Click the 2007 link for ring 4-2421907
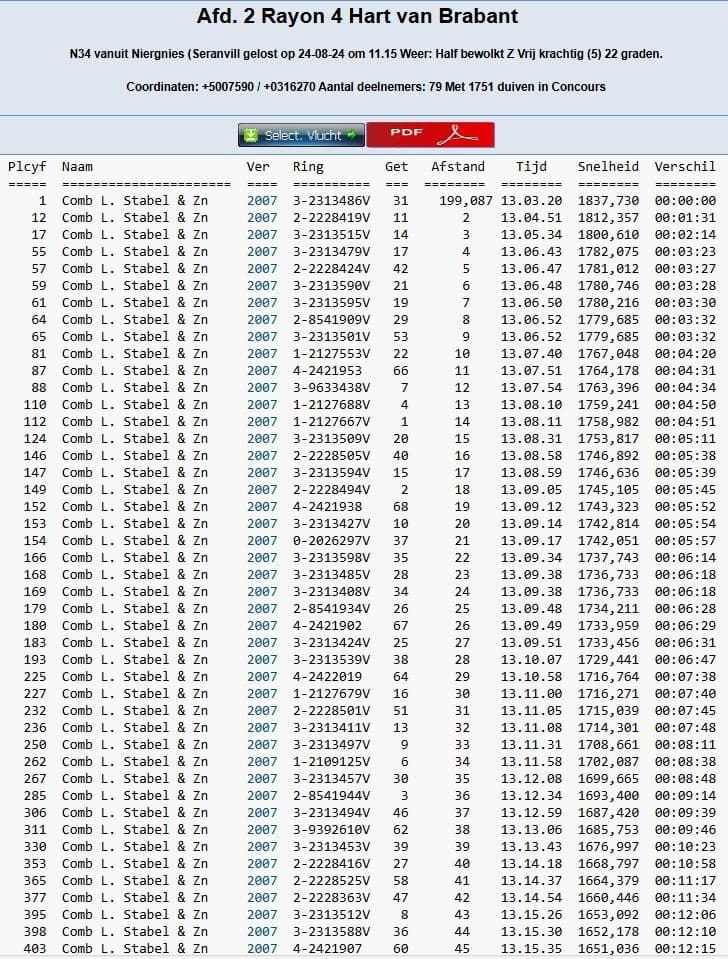Viewport: 728px width, 959px height. click(x=262, y=949)
